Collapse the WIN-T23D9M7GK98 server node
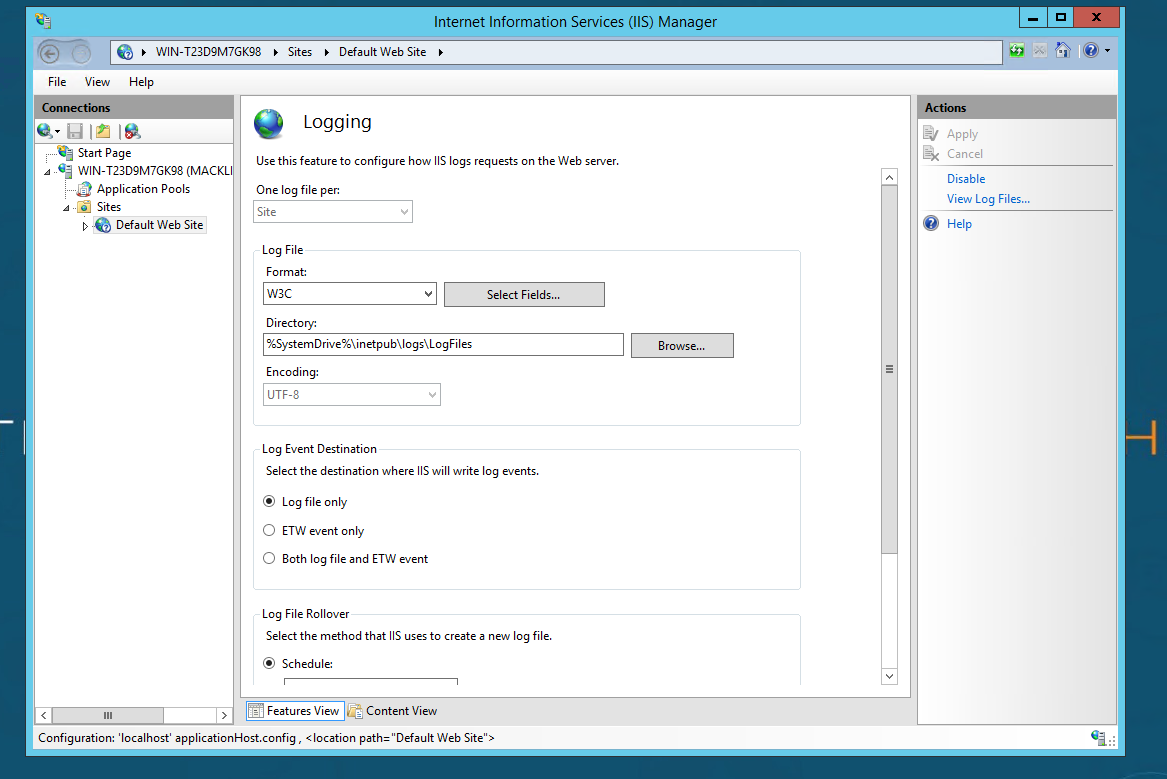 click(48, 172)
